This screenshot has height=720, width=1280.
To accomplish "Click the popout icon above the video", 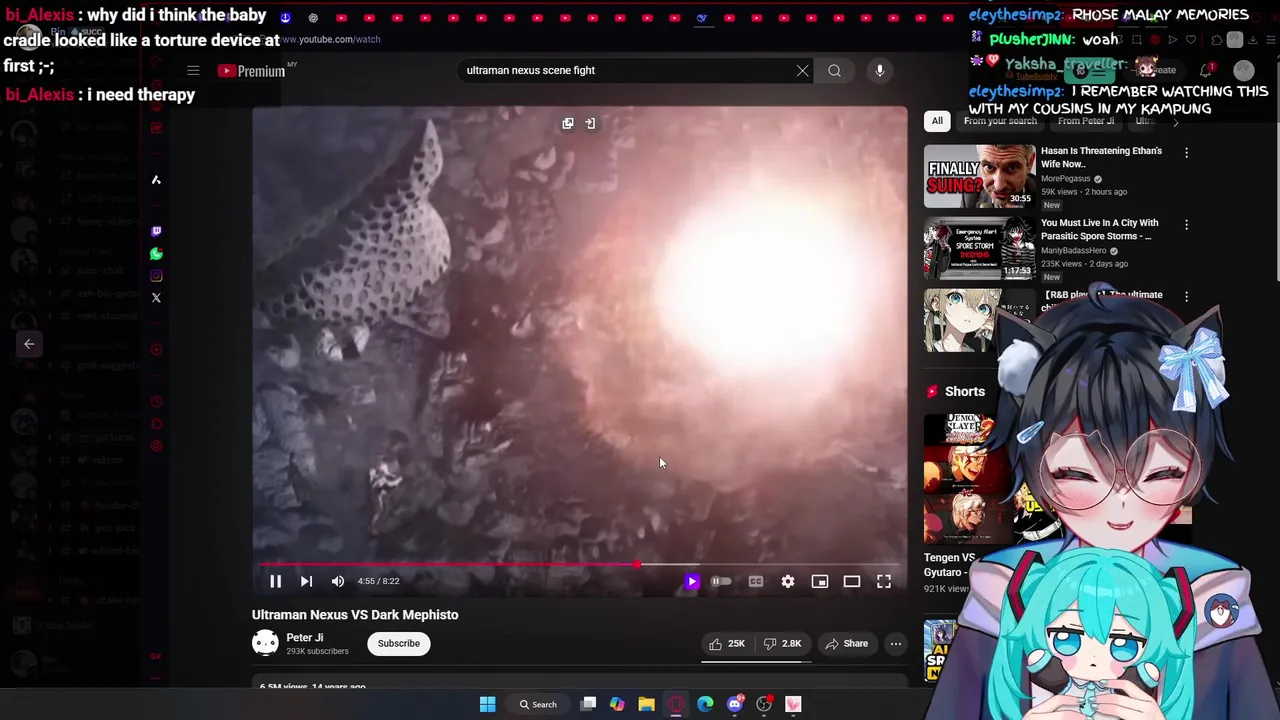I will 567,123.
